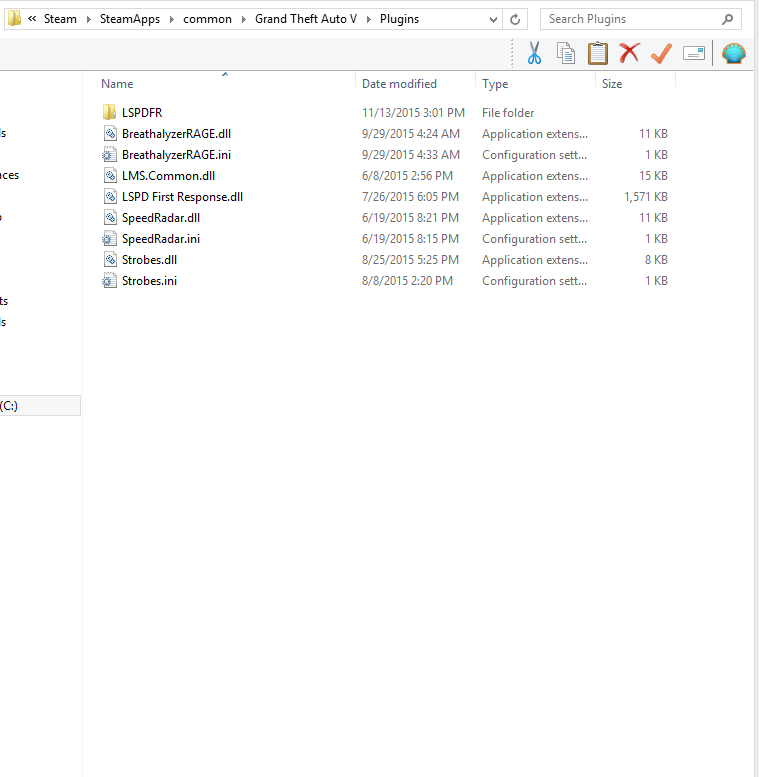759x777 pixels.
Task: Click the 8/8/2015 2:20 PM date
Action: 407,280
